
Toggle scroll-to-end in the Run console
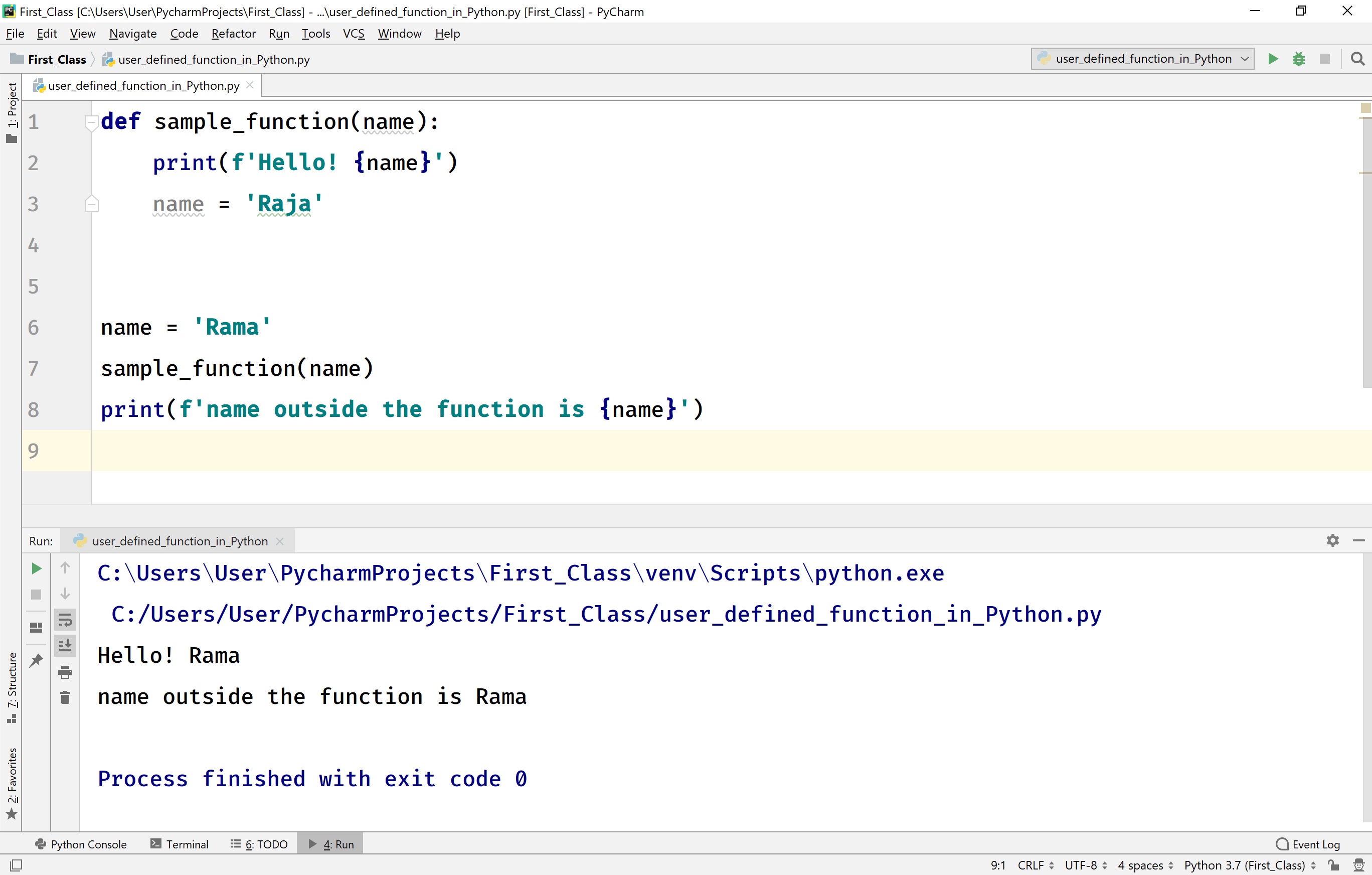[65, 645]
